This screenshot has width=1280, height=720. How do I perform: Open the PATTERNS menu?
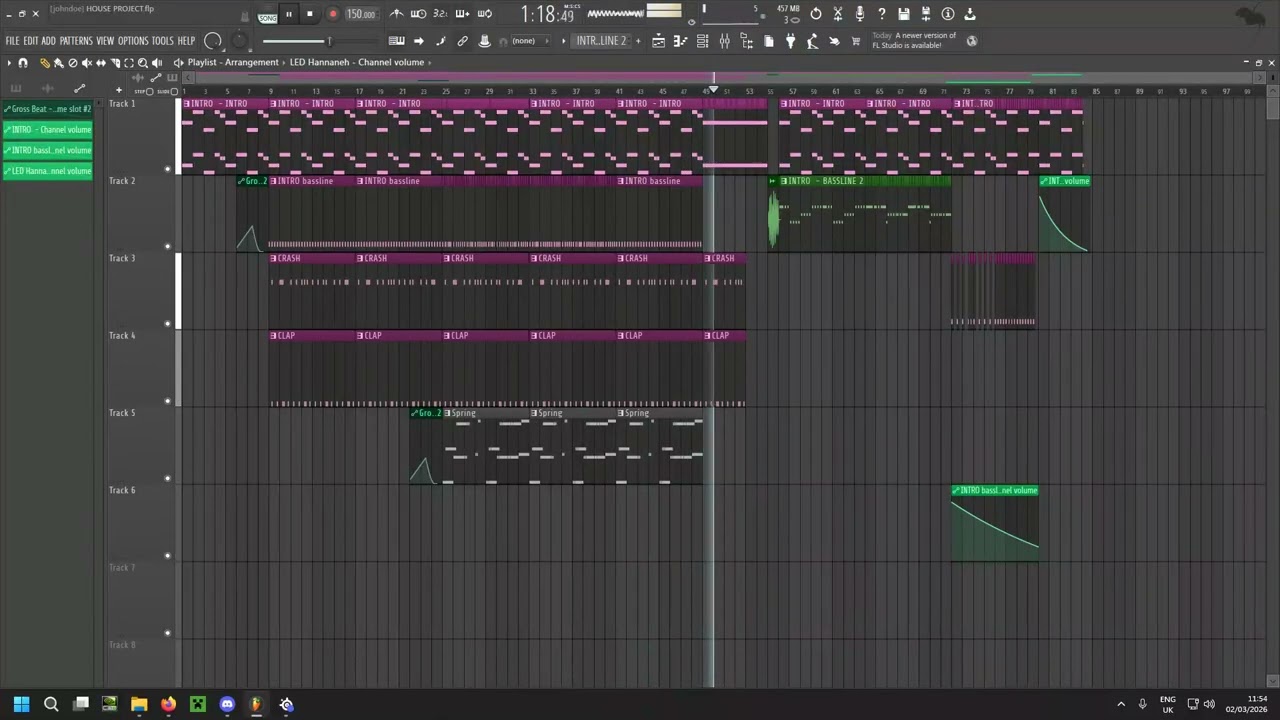click(76, 41)
